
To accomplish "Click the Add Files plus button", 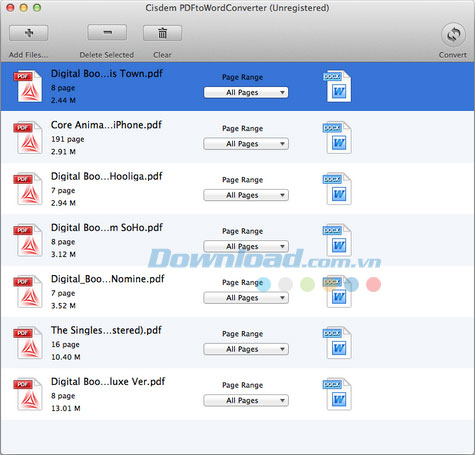I will click(x=29, y=33).
